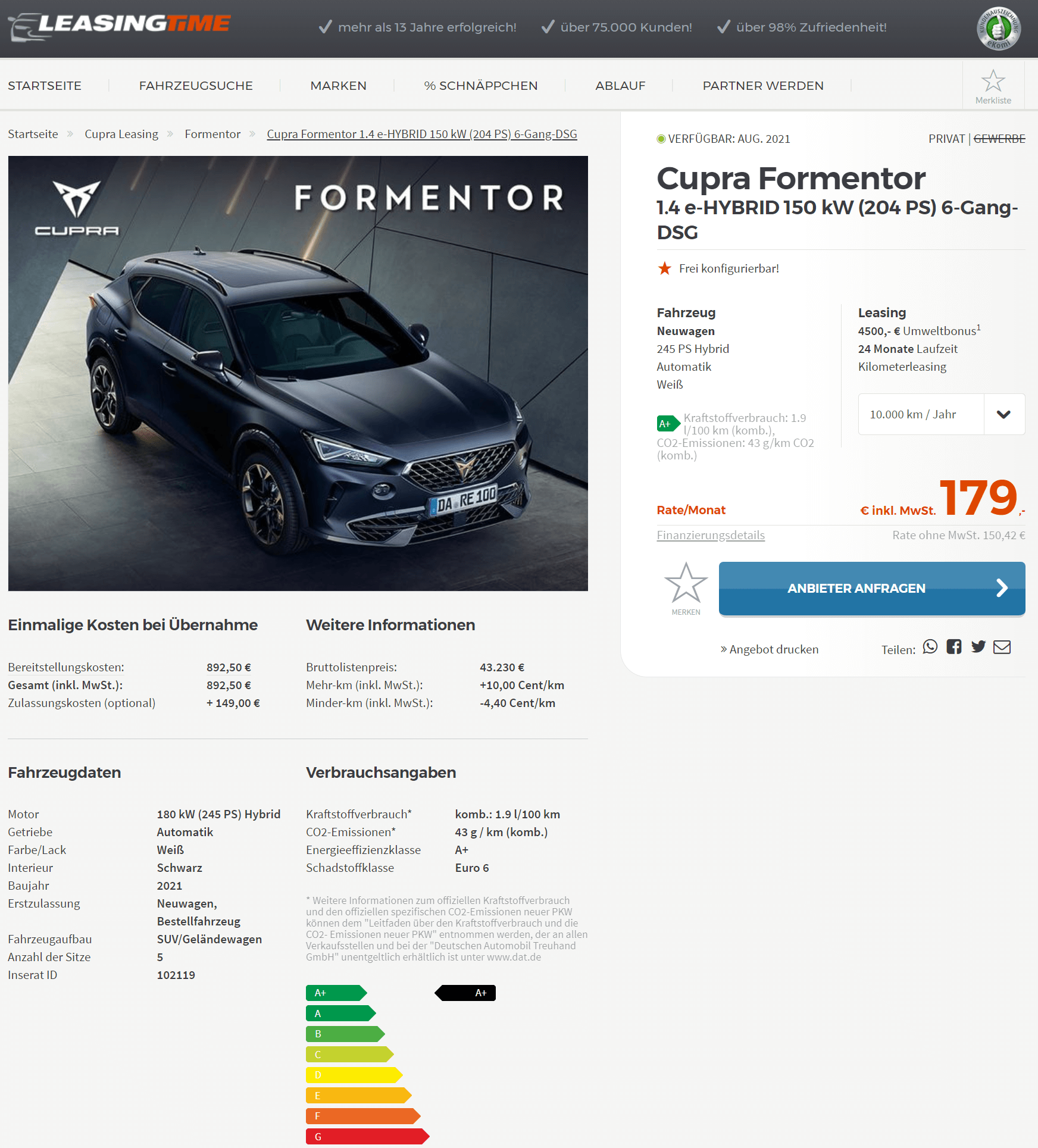The height and width of the screenshot is (1148, 1038).
Task: Click the eKomi customer award badge
Action: pos(998,28)
